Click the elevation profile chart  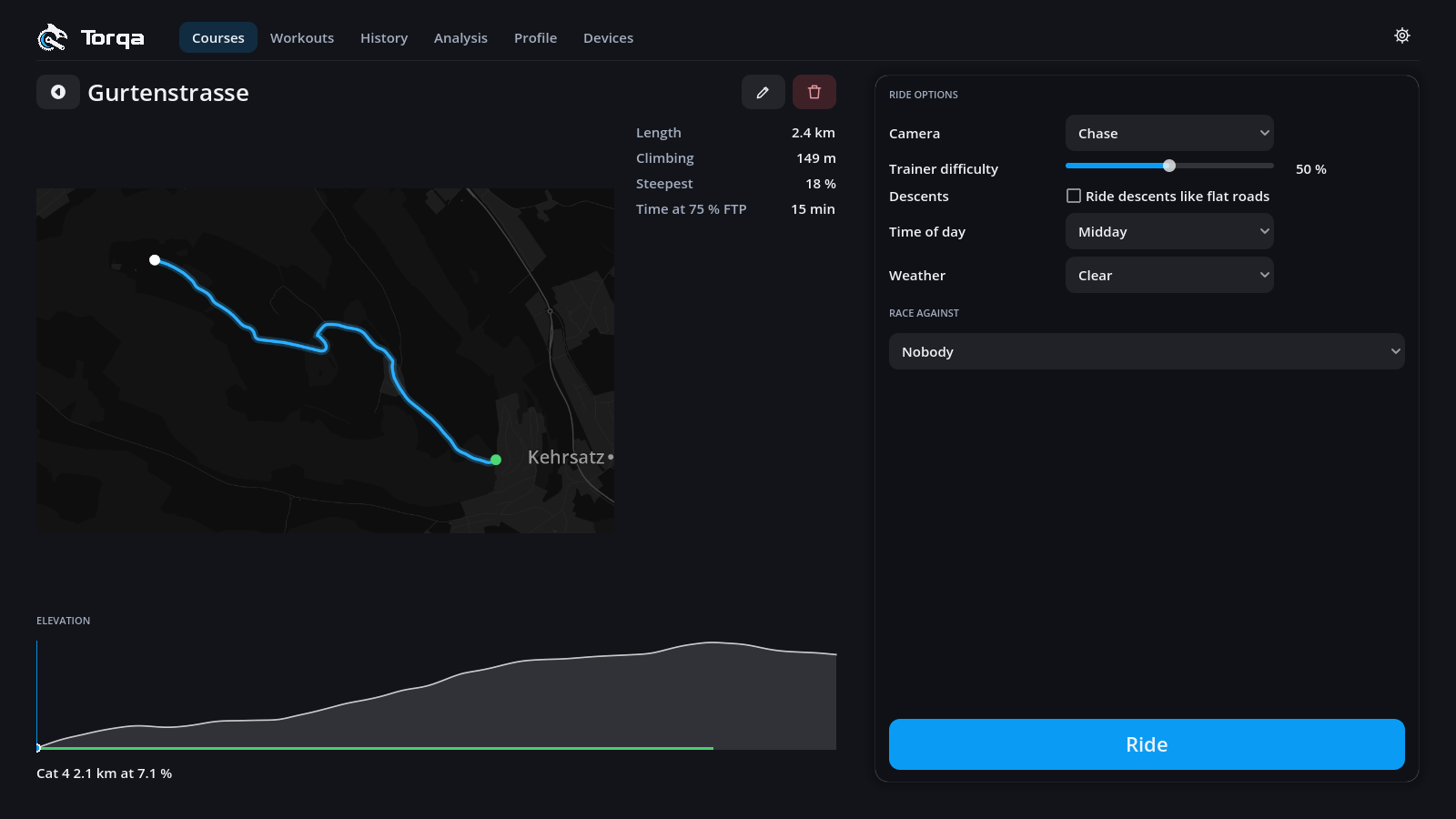pos(436,695)
